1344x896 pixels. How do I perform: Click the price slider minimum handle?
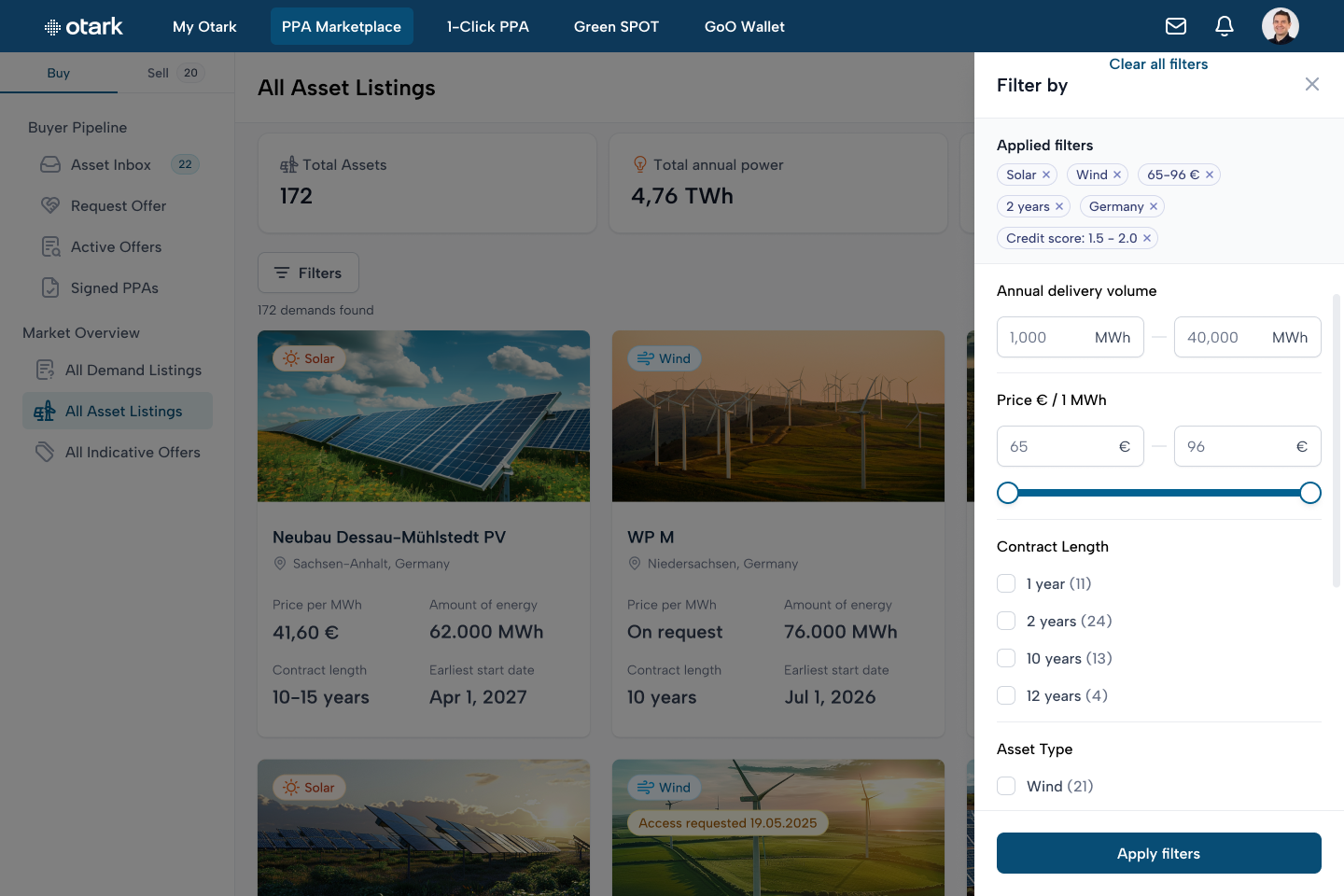point(1008,493)
